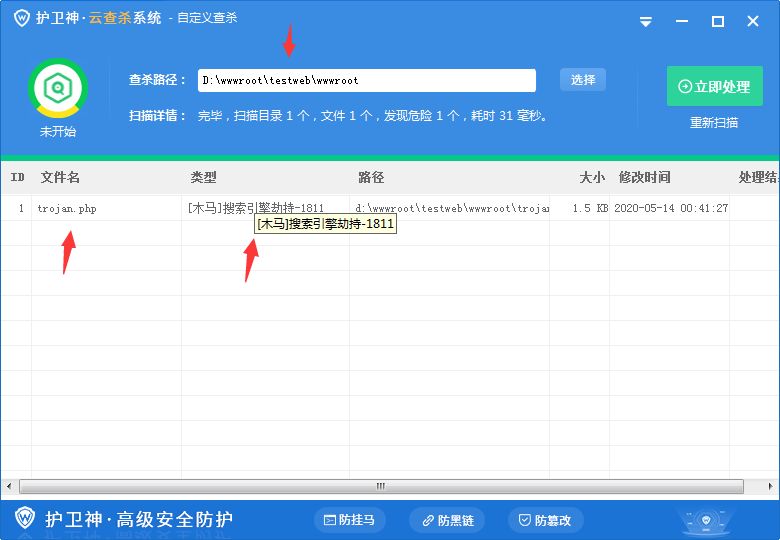
Task: Click the 护卫神 shield logo in title bar
Action: pyautogui.click(x=20, y=19)
